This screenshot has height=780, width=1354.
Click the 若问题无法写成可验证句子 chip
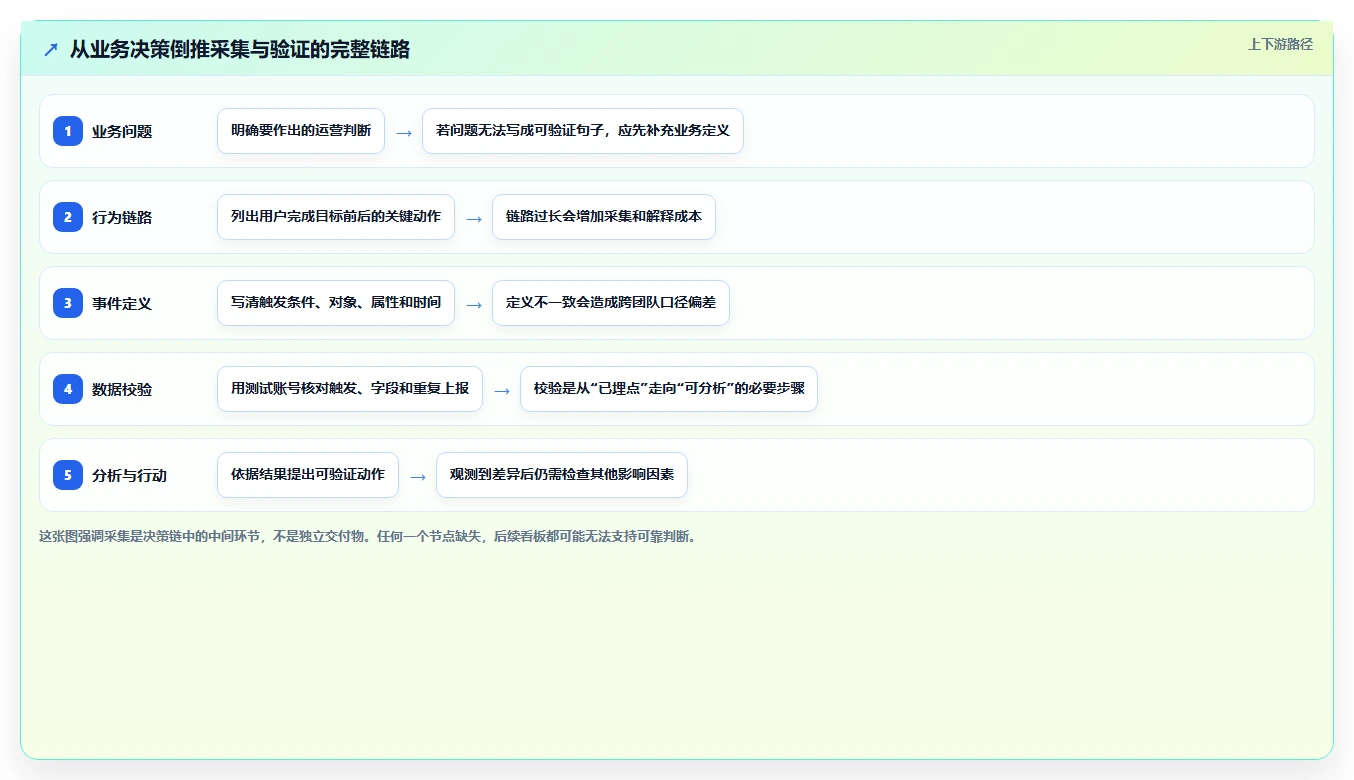pyautogui.click(x=583, y=131)
